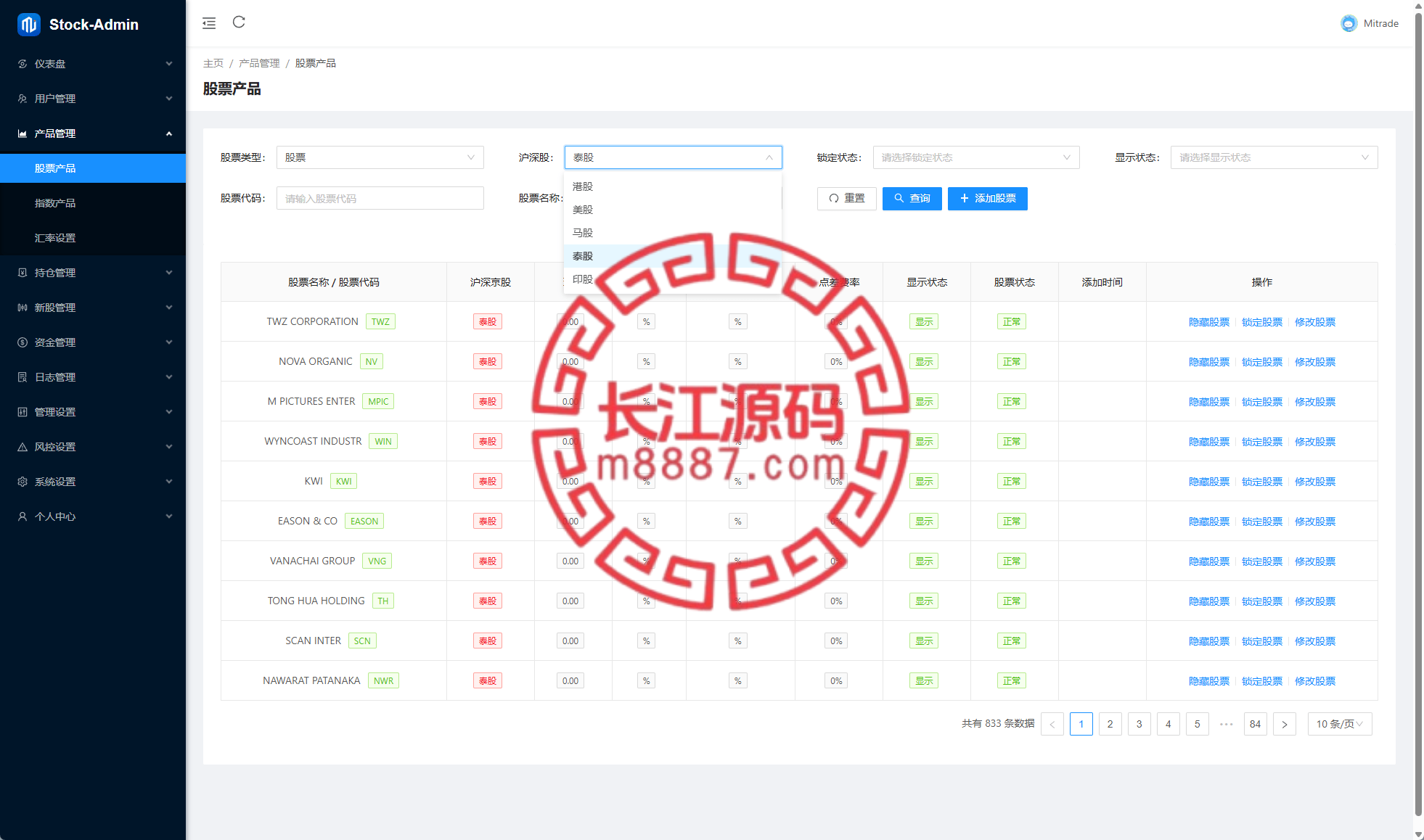The height and width of the screenshot is (840, 1424).
Task: Select 港股 from the dropdown list
Action: pos(673,186)
